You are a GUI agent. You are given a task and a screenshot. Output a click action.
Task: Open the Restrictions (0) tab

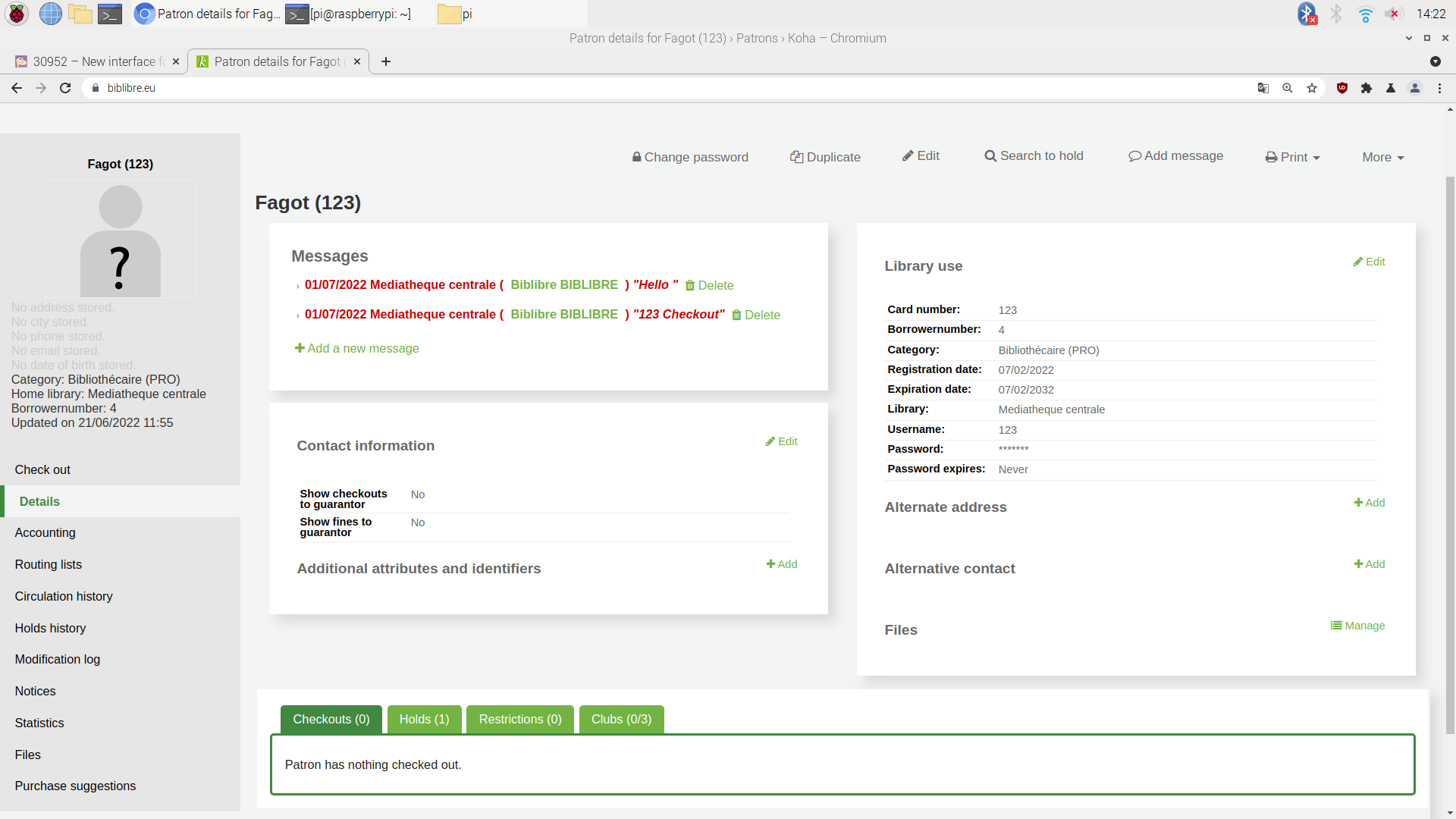point(519,719)
